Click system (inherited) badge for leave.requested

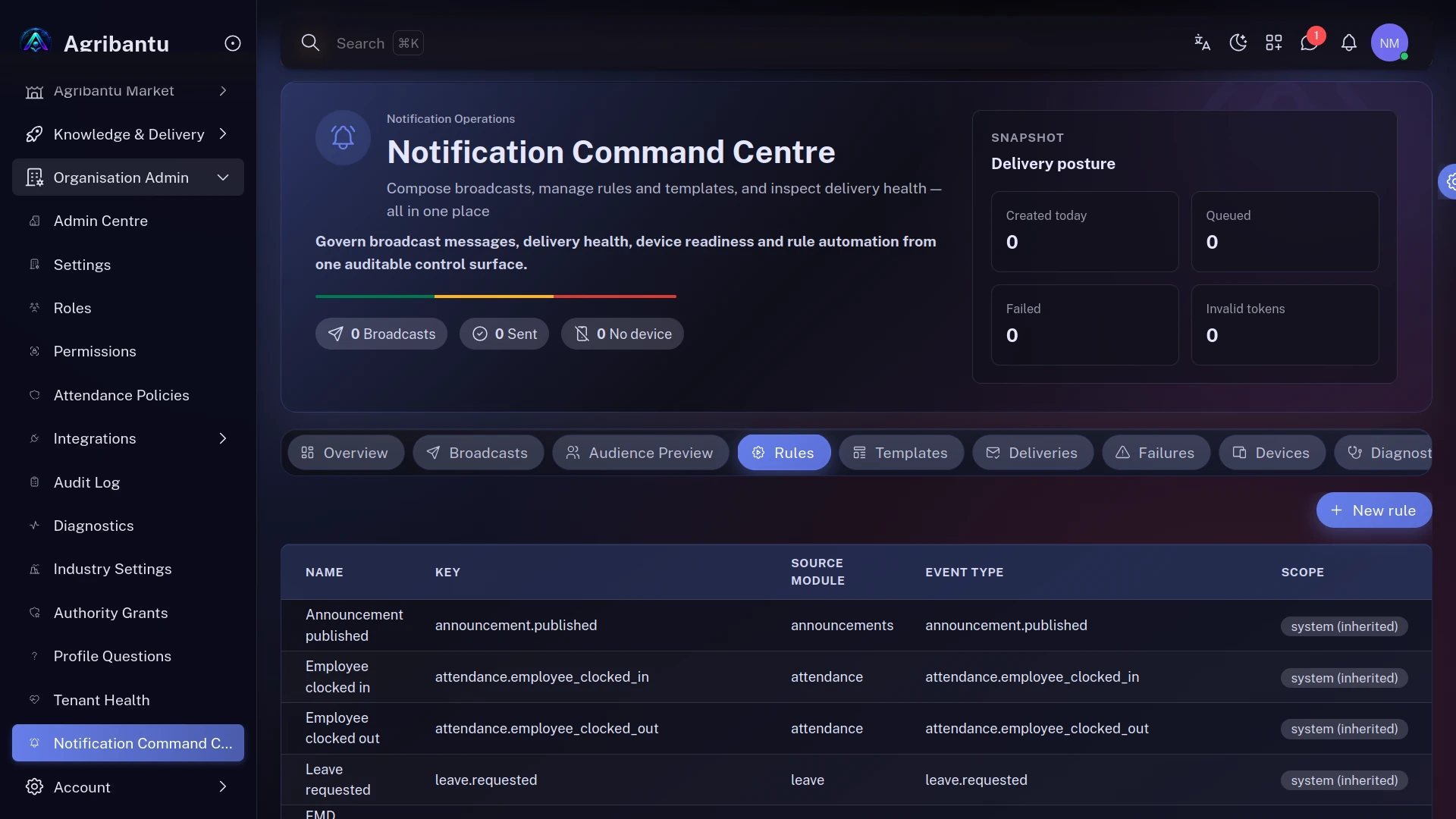(1345, 780)
